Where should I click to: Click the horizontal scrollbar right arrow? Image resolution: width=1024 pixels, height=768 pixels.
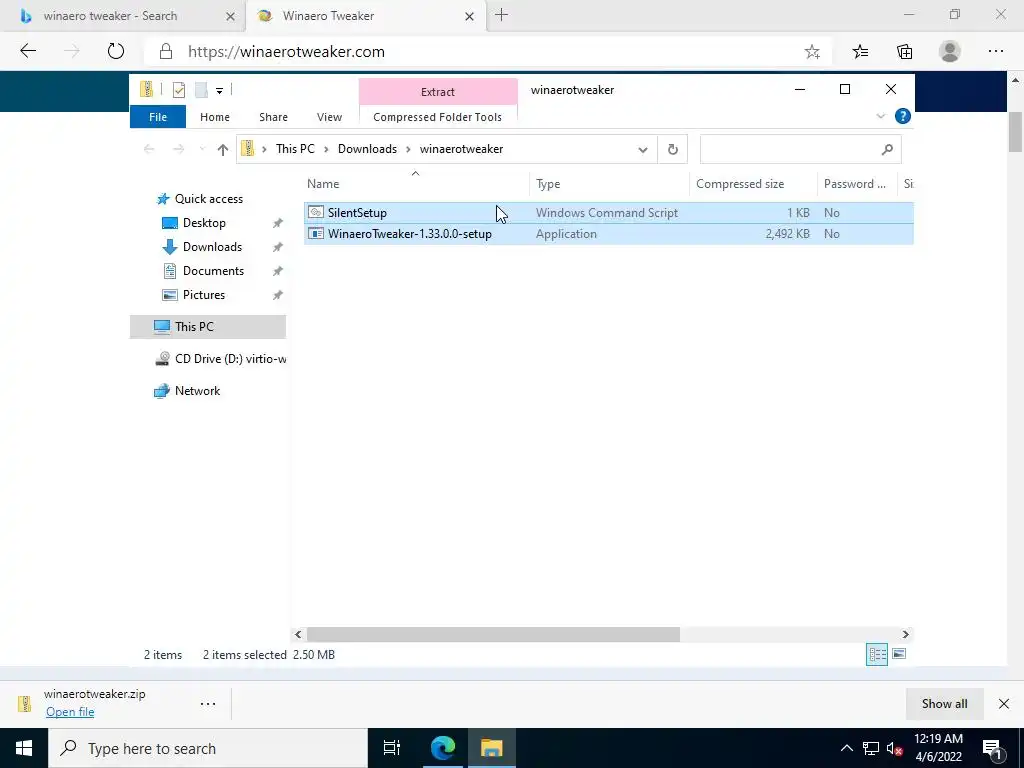tap(905, 634)
